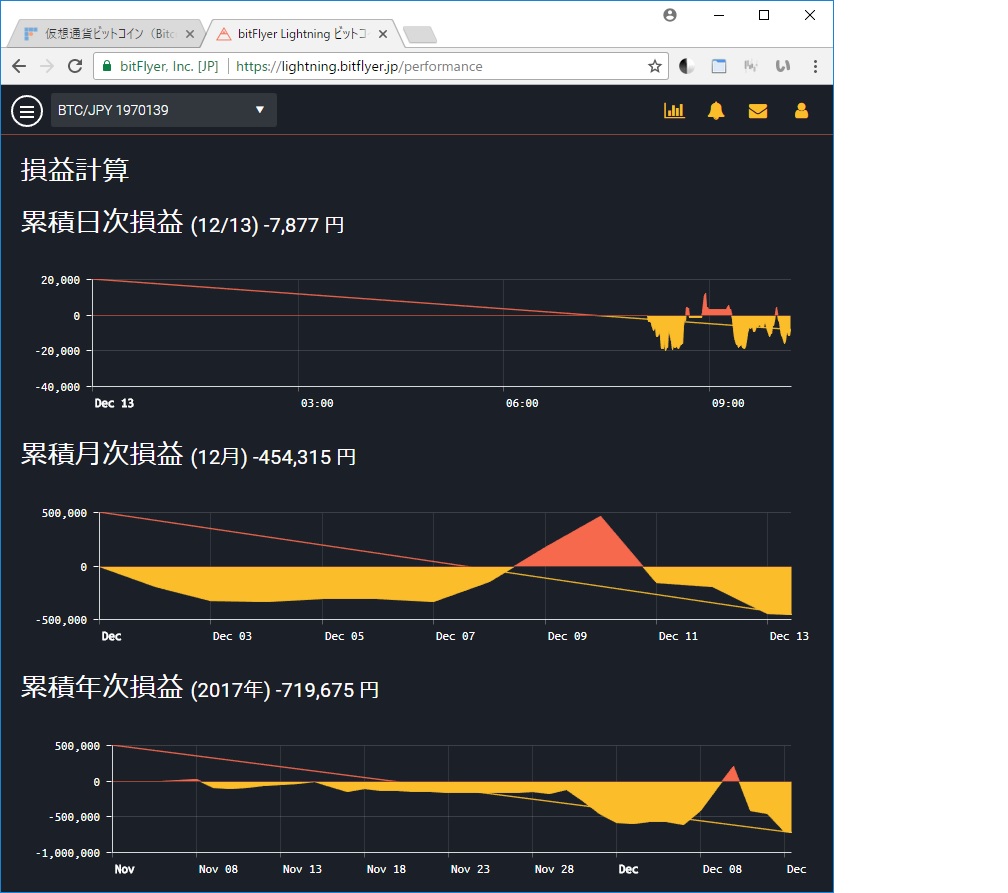Click the Nov 18 label on yearly chart
Viewport: 1008px width, 893px height.
[x=386, y=869]
